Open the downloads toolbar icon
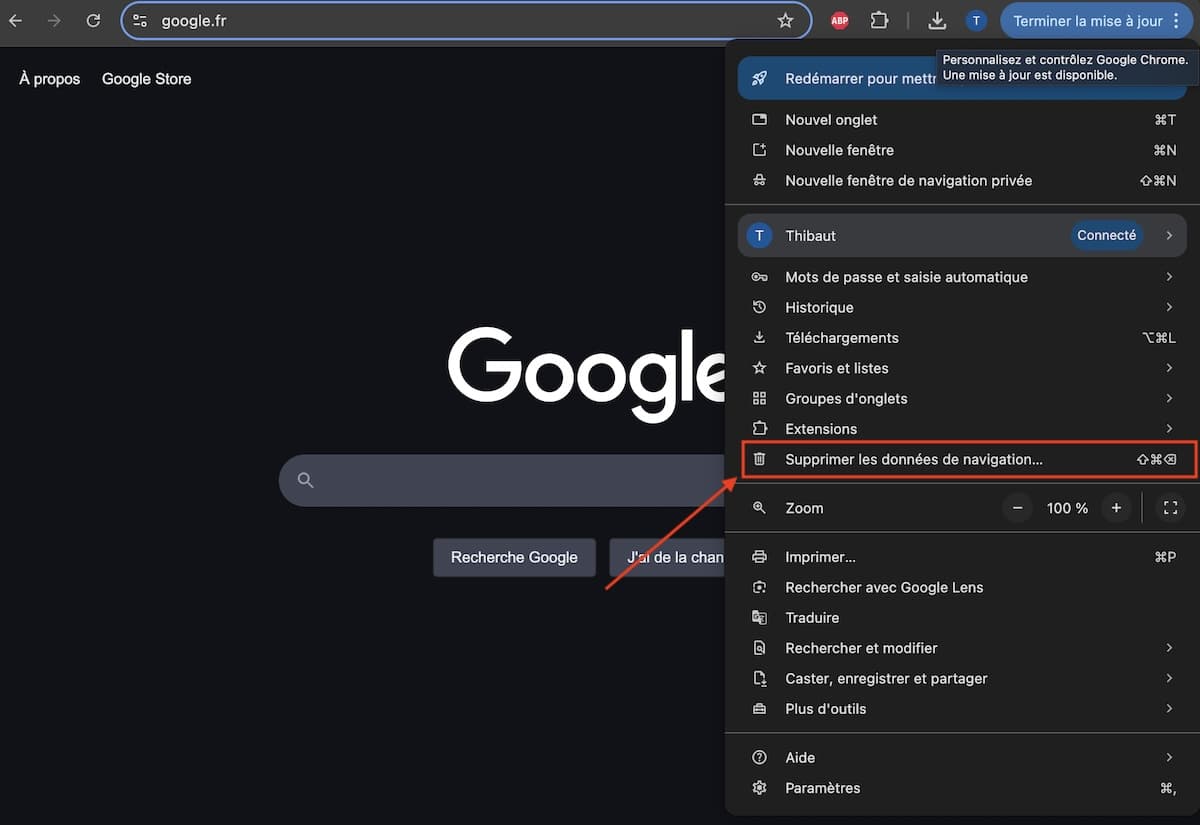Image resolution: width=1200 pixels, height=825 pixels. [x=937, y=20]
